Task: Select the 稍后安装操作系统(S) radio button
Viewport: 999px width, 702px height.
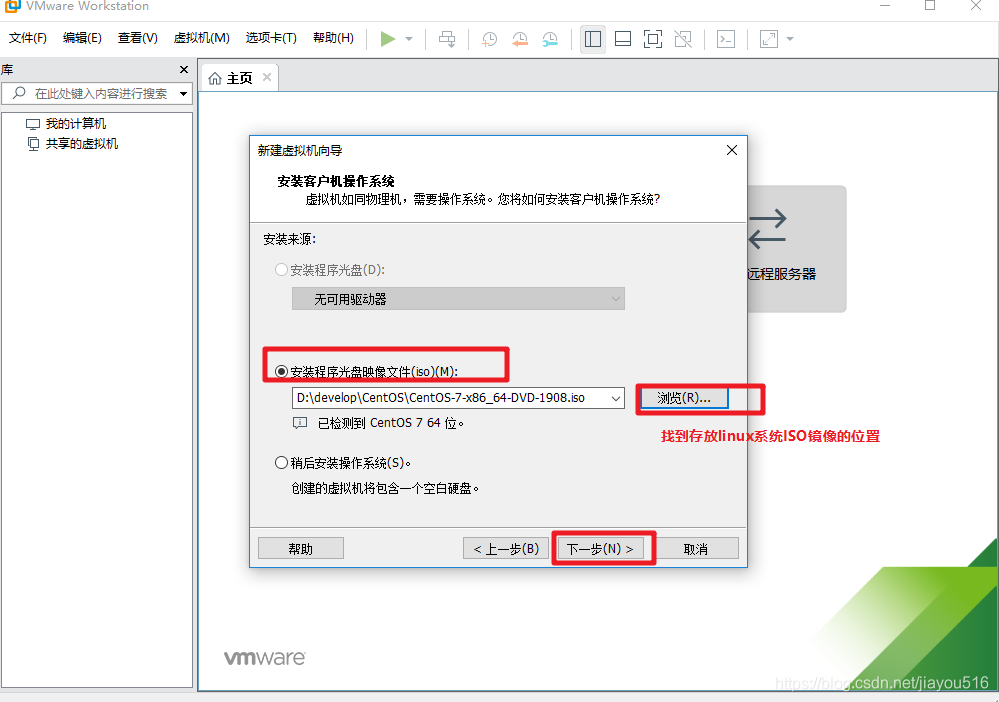Action: (281, 463)
